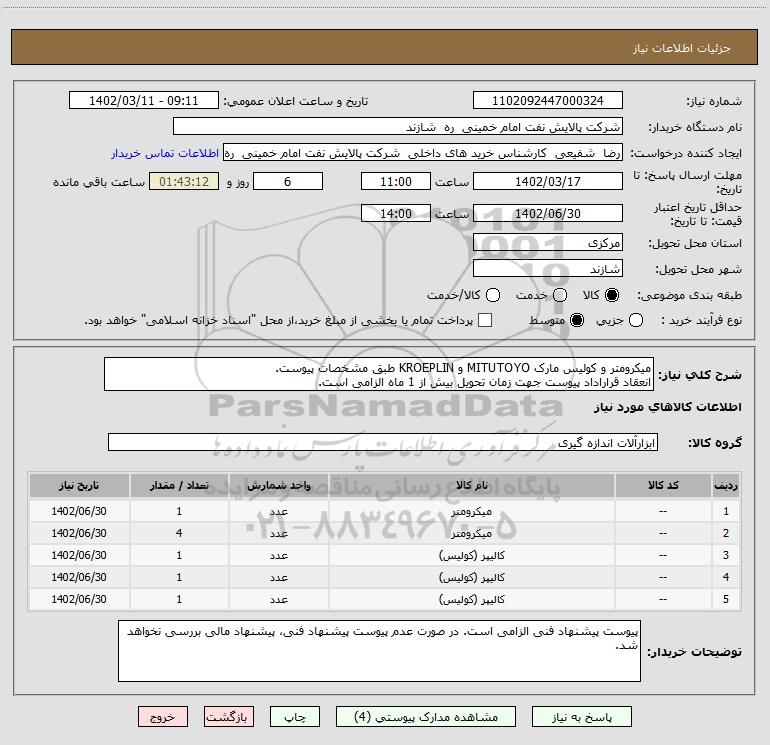Click the اطلاعات کالاهای مورد نیاز section heading
The height and width of the screenshot is (745, 770).
667,407
